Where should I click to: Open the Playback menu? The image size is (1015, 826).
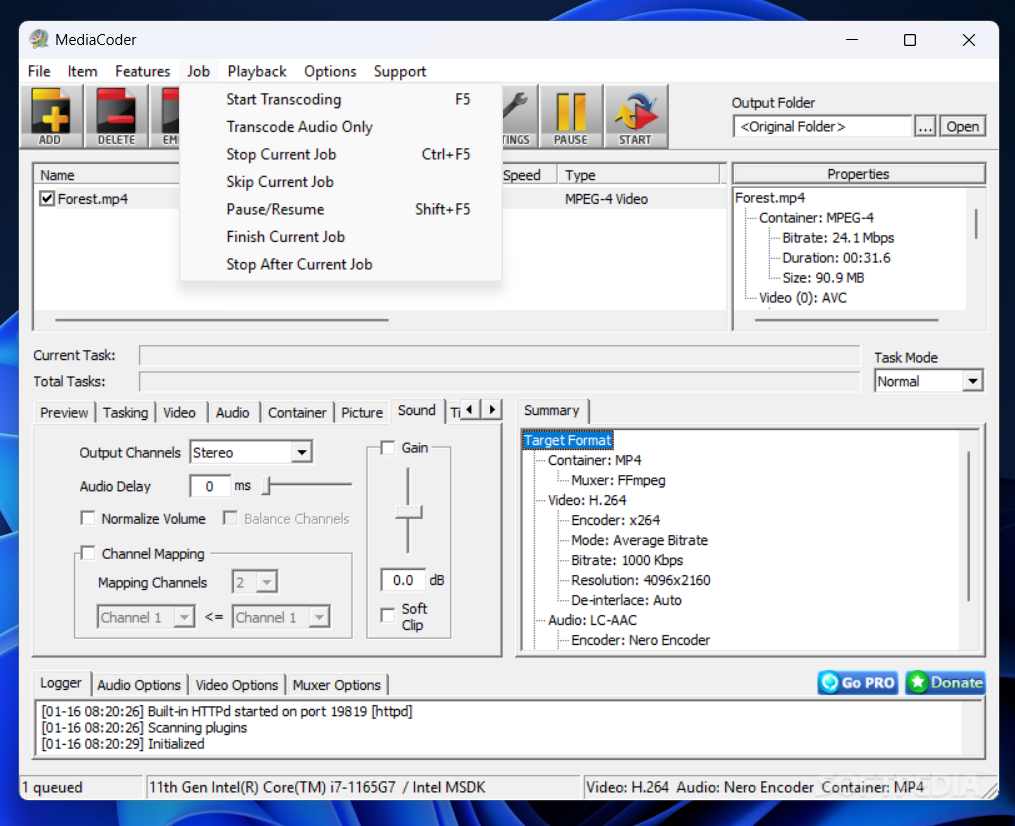coord(257,71)
